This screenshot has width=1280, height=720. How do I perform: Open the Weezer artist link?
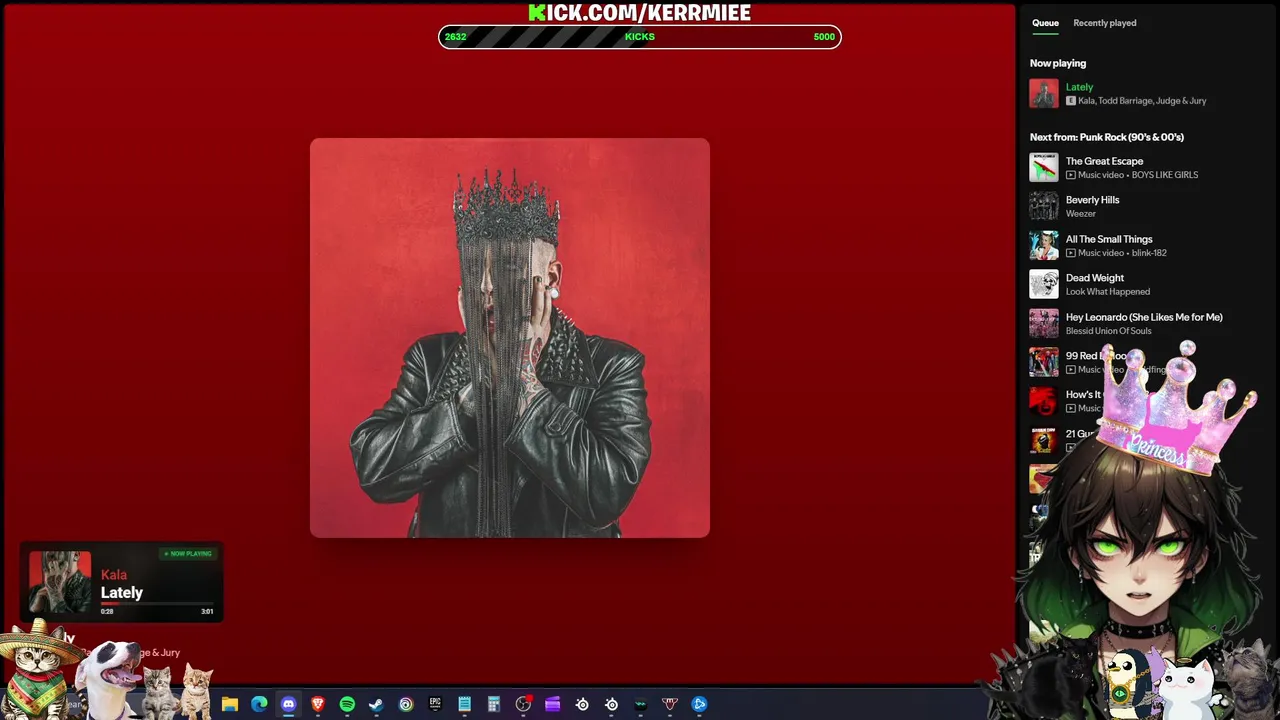(1081, 214)
